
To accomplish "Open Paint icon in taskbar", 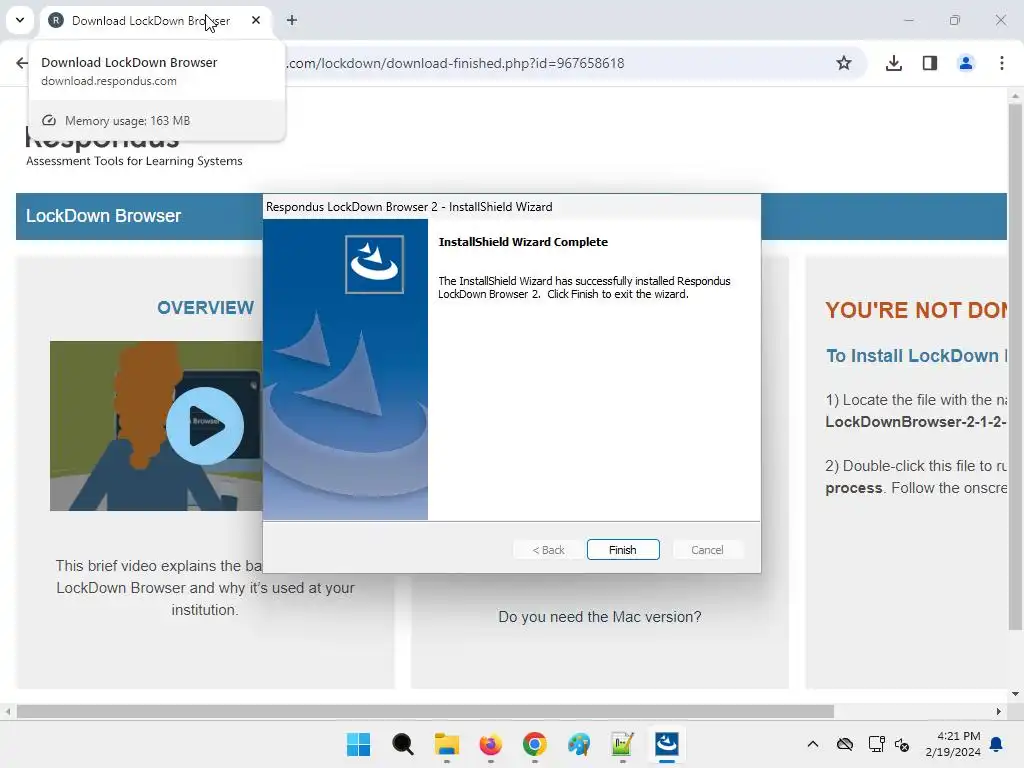I will 579,744.
